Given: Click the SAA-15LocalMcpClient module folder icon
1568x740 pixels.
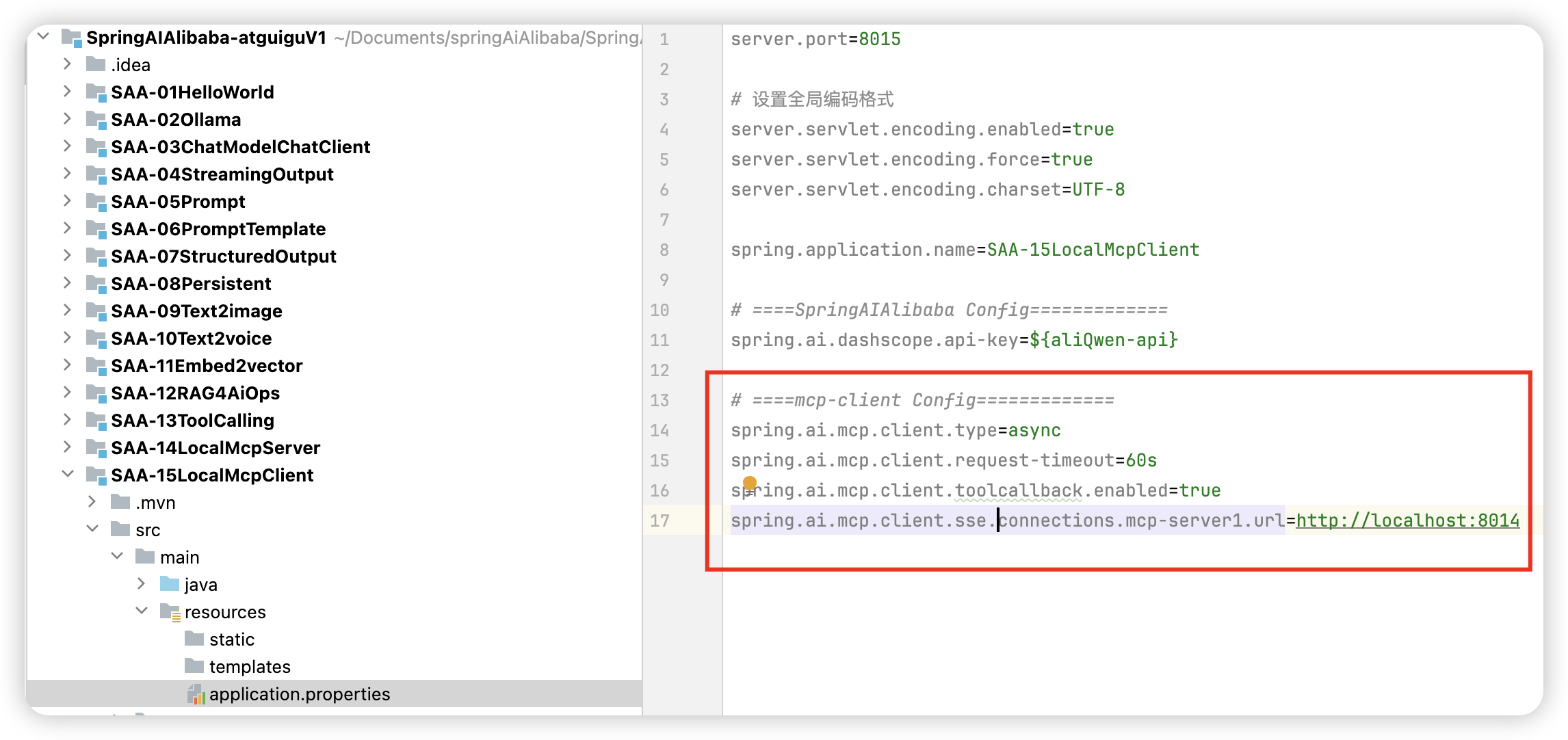Looking at the screenshot, I should pos(96,475).
